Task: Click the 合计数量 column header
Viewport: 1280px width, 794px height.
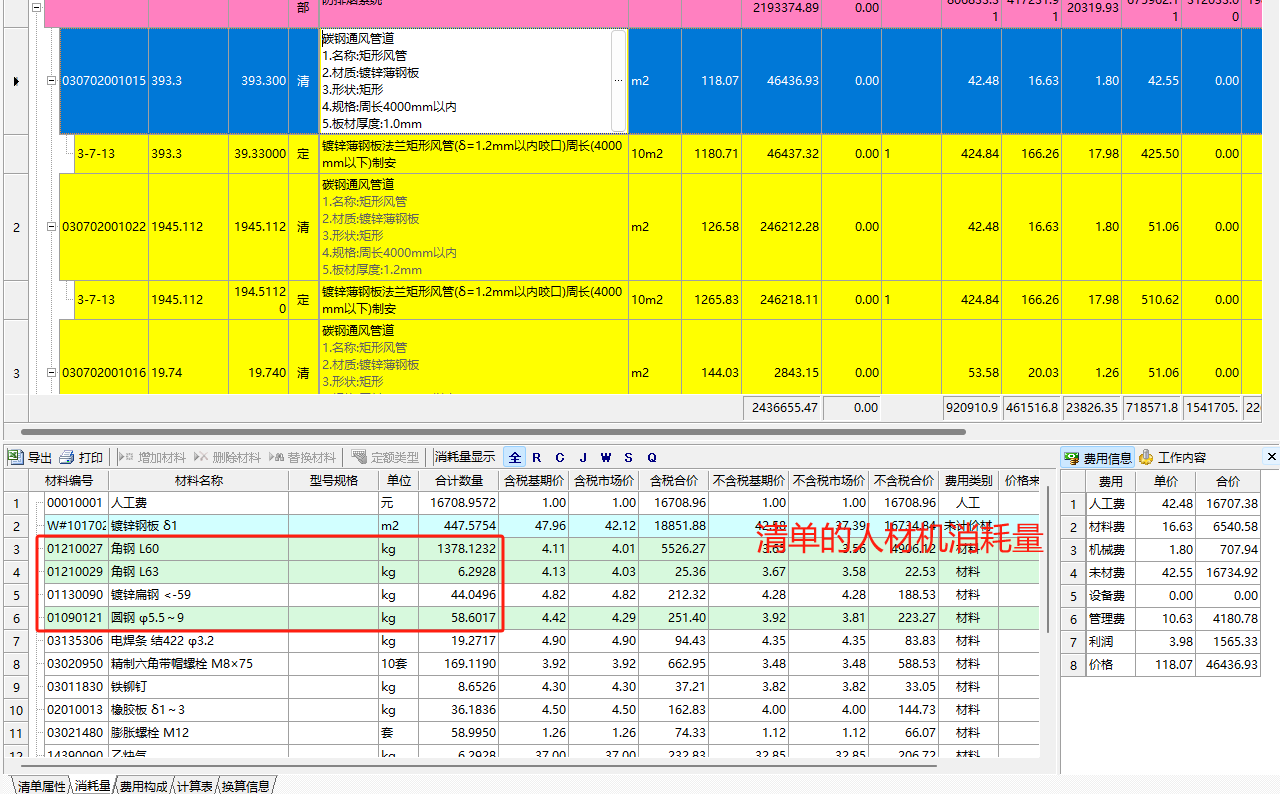Action: point(459,480)
